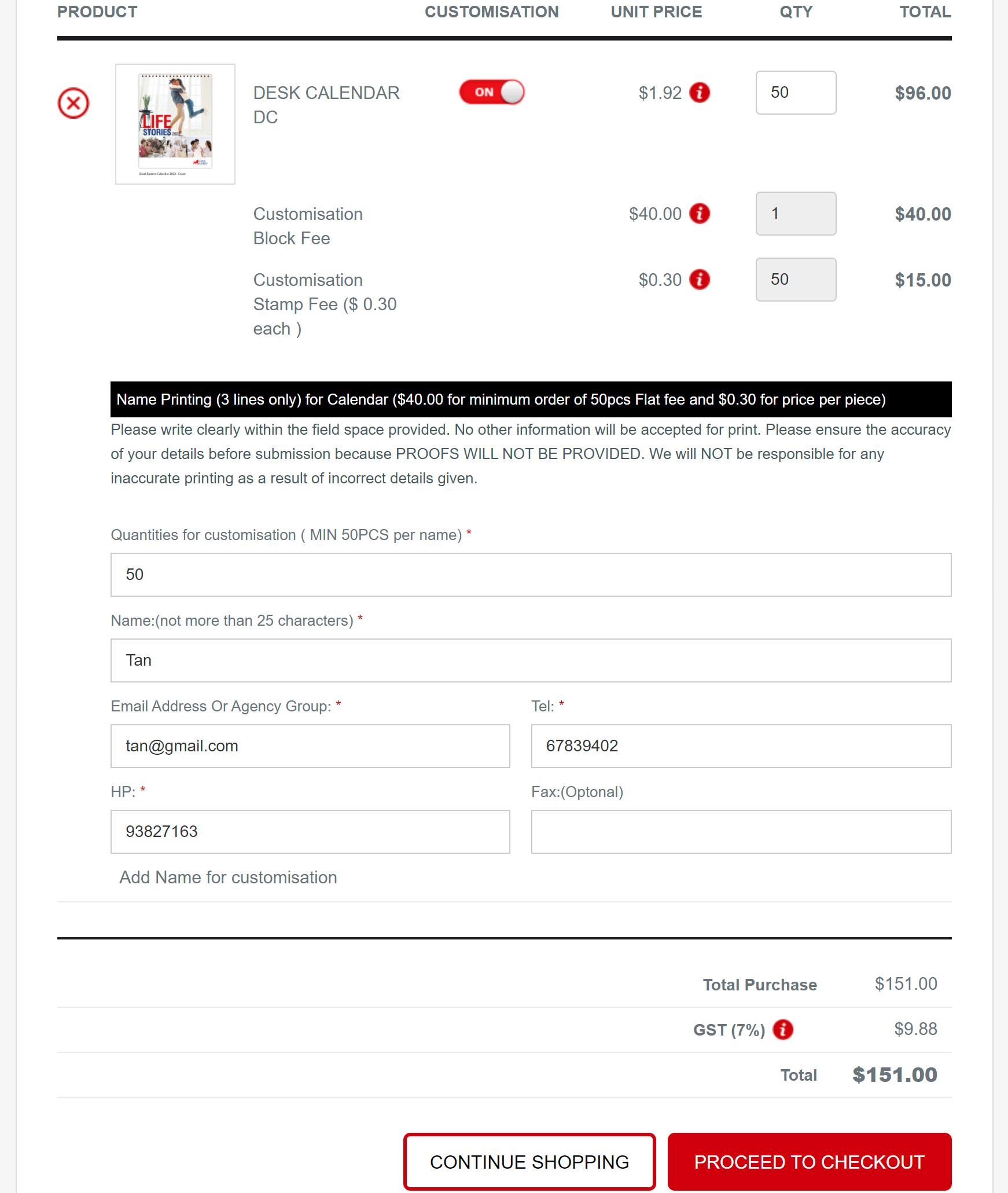The height and width of the screenshot is (1193, 1008).
Task: Proceed to Checkout
Action: click(809, 1162)
